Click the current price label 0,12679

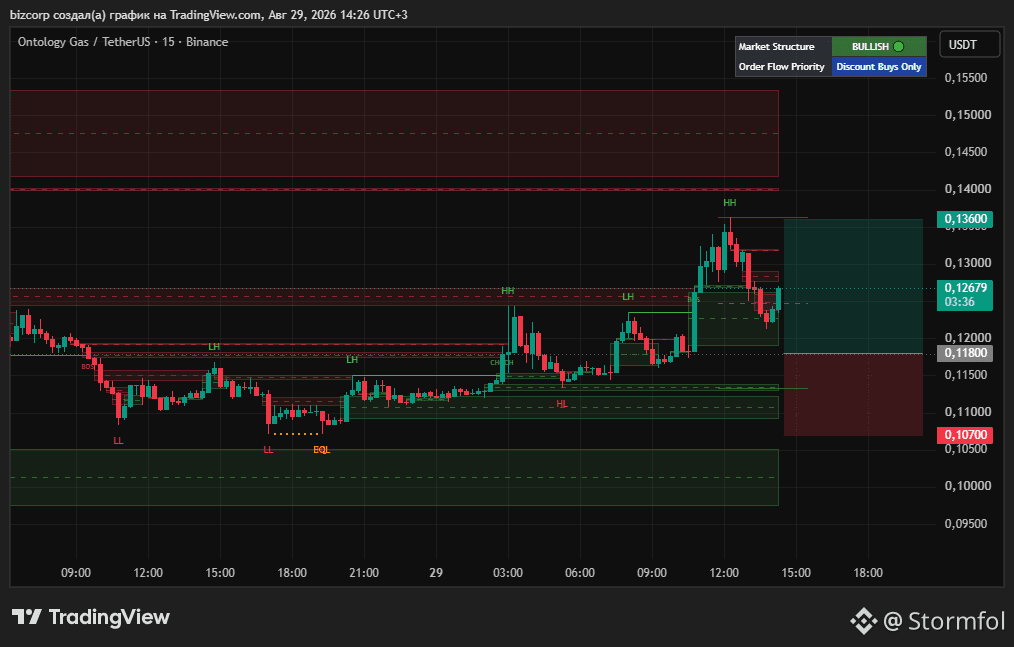click(965, 288)
